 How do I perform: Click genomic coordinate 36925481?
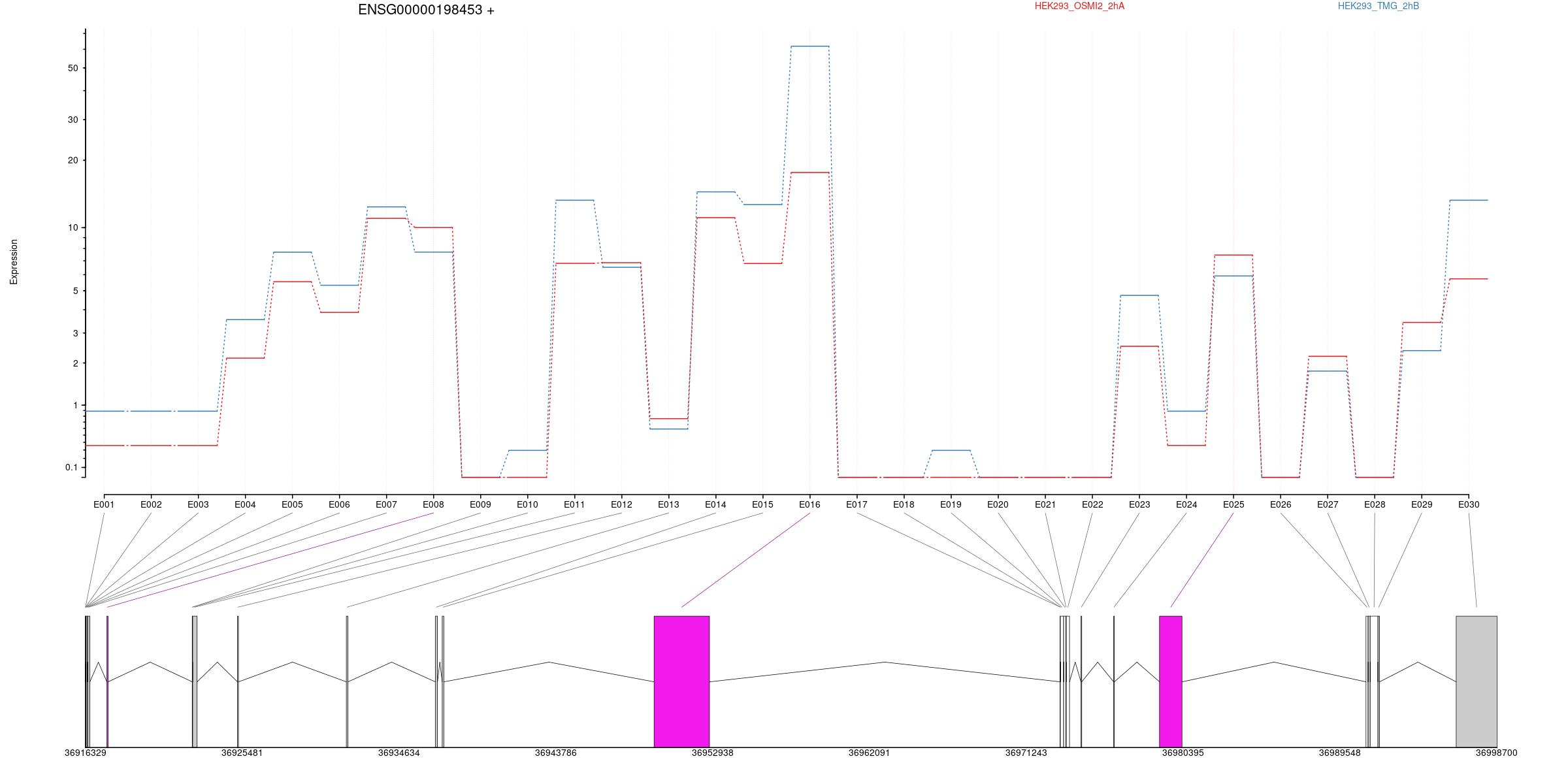pos(242,753)
